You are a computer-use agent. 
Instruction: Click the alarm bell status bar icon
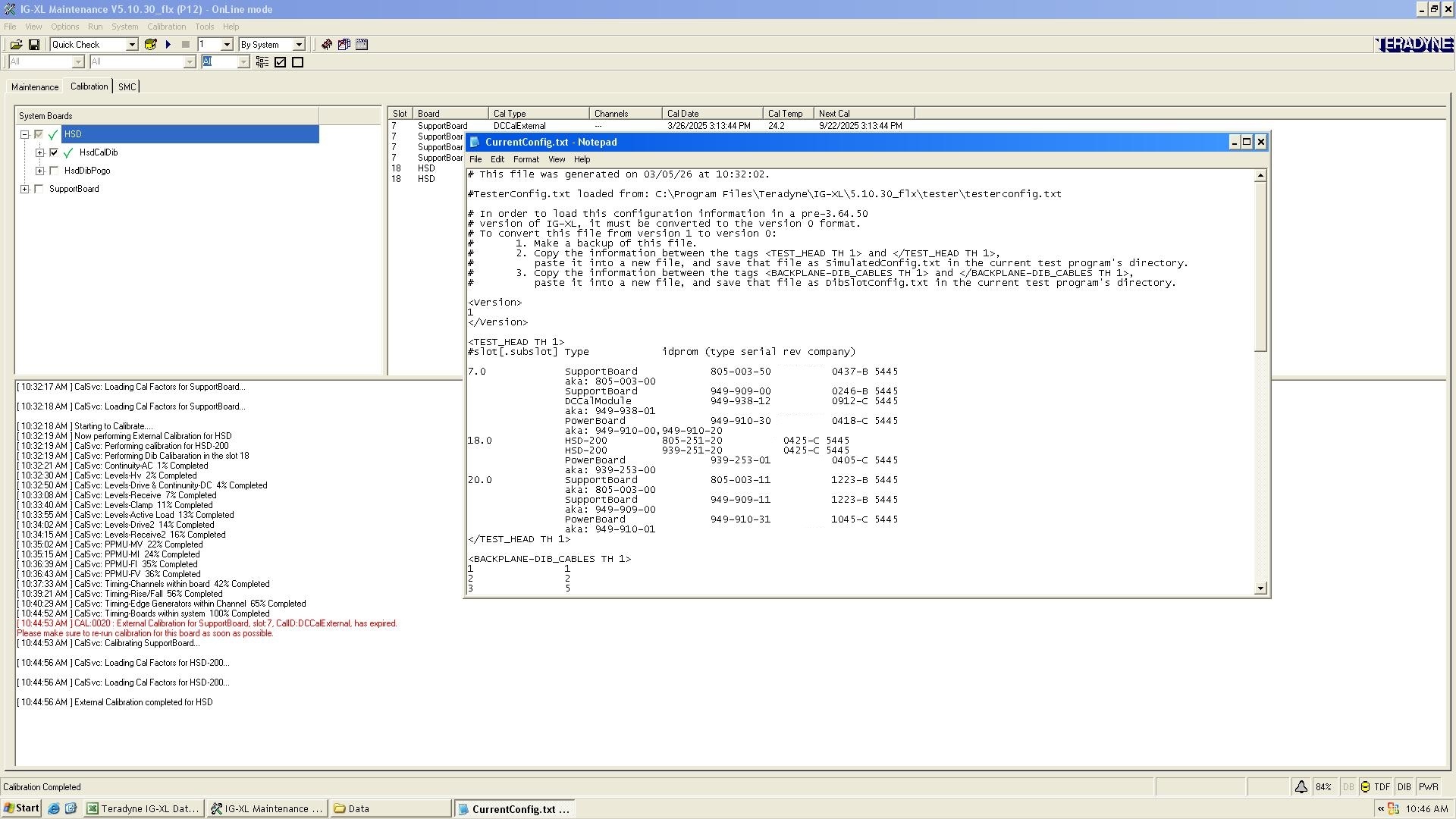click(x=1301, y=787)
